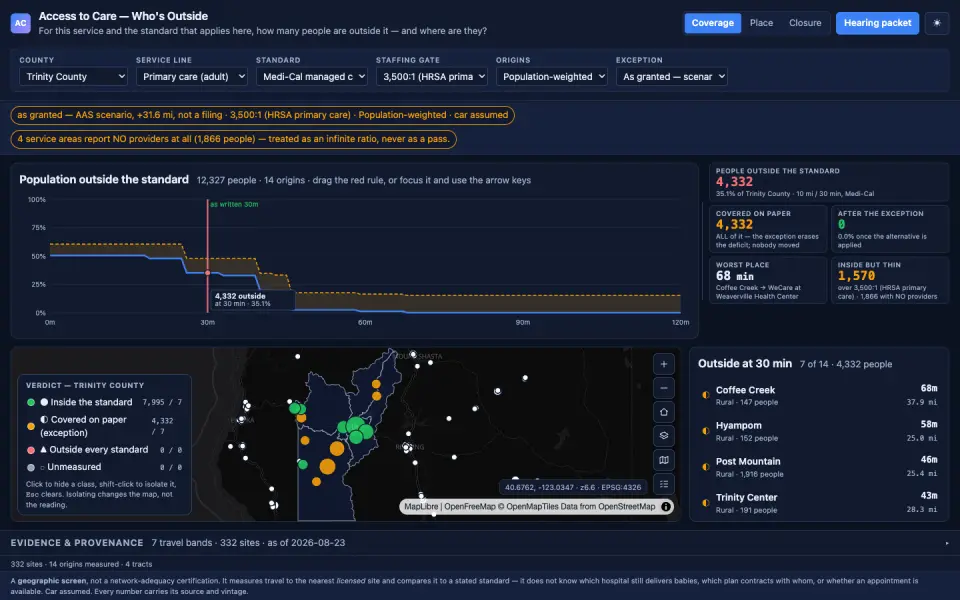Open the map legend list icon
Image resolution: width=960 pixels, height=600 pixels.
click(664, 484)
